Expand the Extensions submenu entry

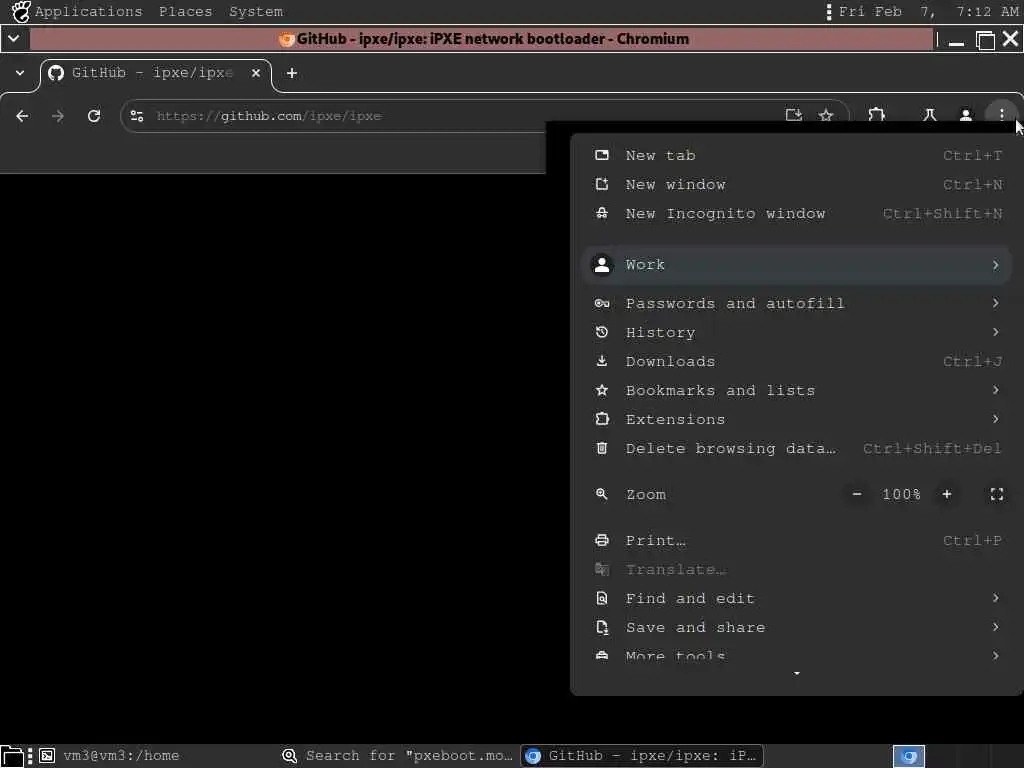click(x=797, y=419)
